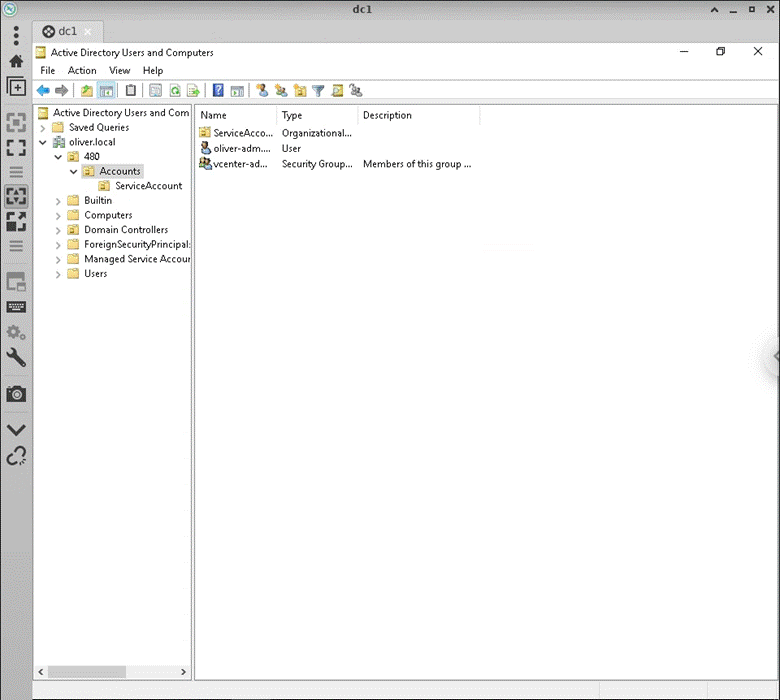Open the View menu
Screen dimensions: 780x700
point(119,71)
